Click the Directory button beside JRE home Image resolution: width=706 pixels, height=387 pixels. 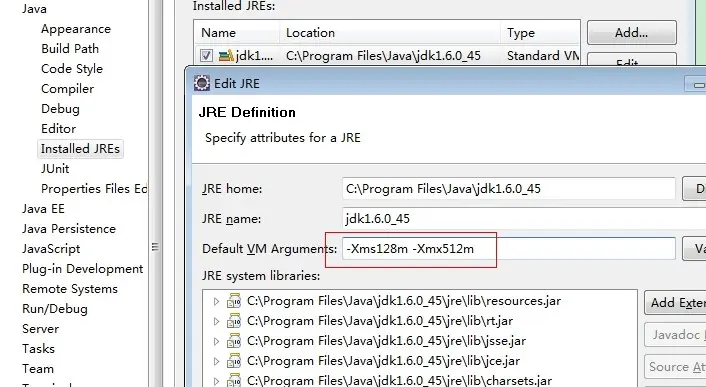(x=694, y=189)
